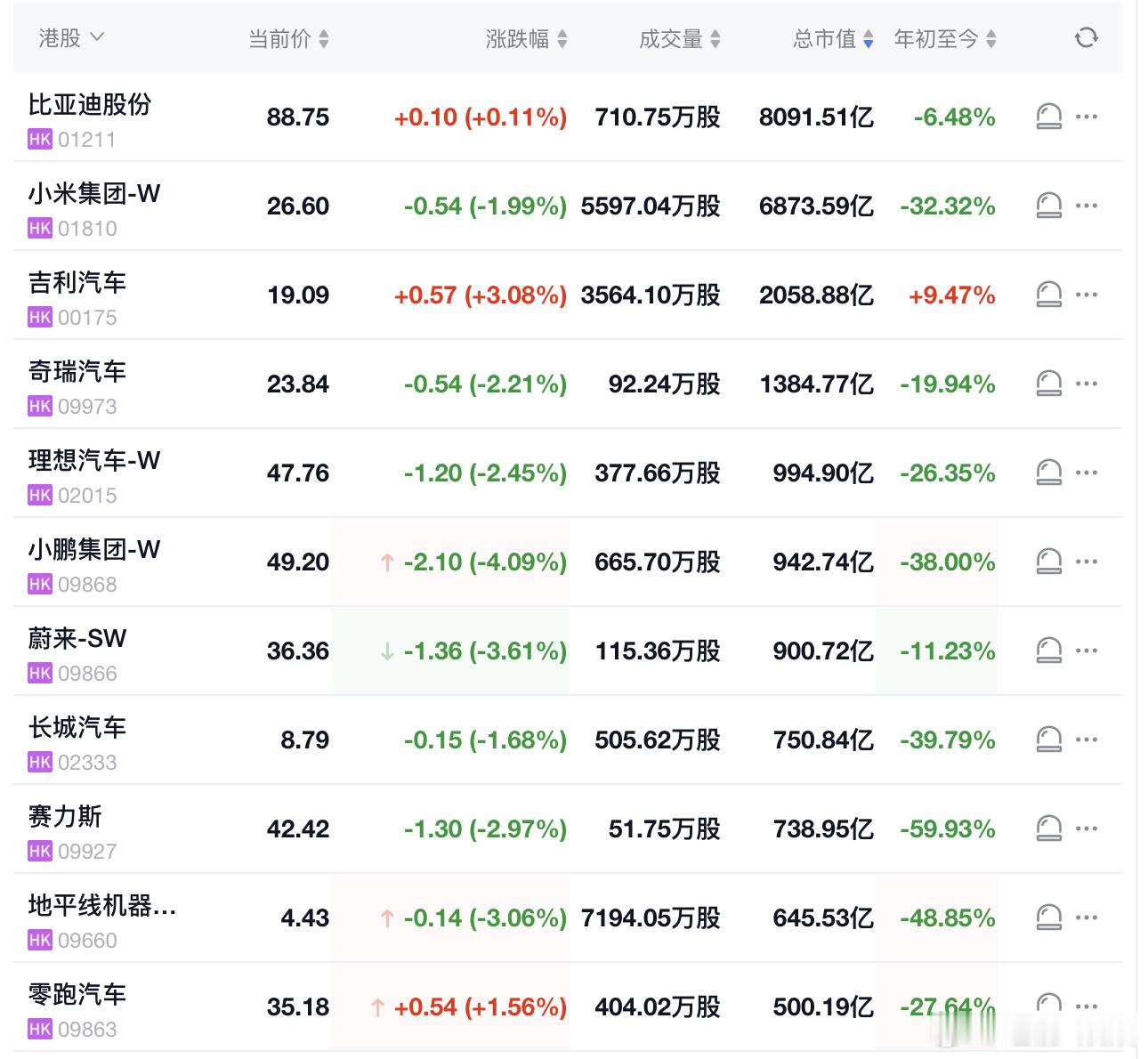
Task: Open more options for 奇瑞汽车
Action: click(x=1087, y=384)
